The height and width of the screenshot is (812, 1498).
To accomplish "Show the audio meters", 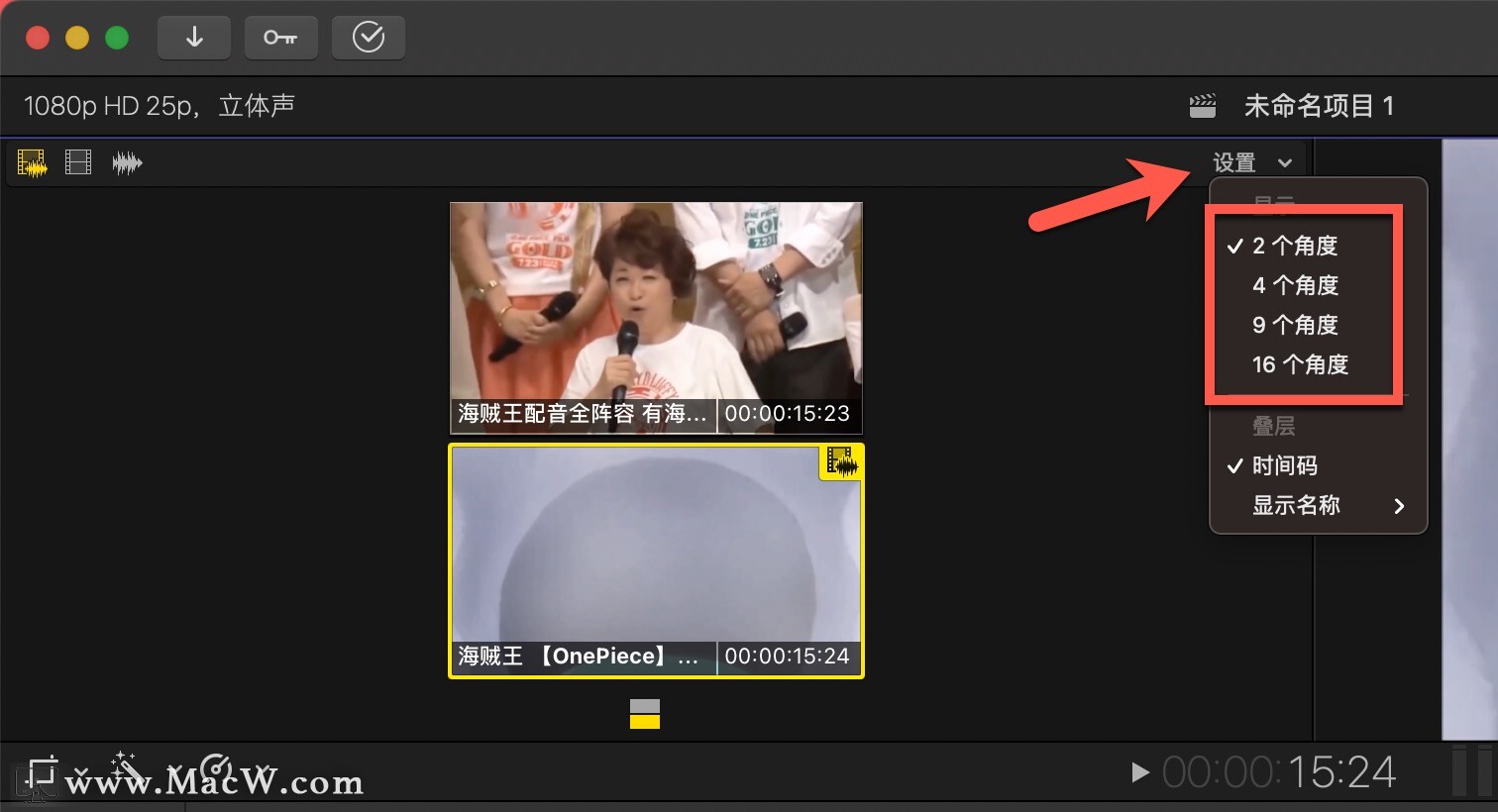I will (x=1470, y=772).
